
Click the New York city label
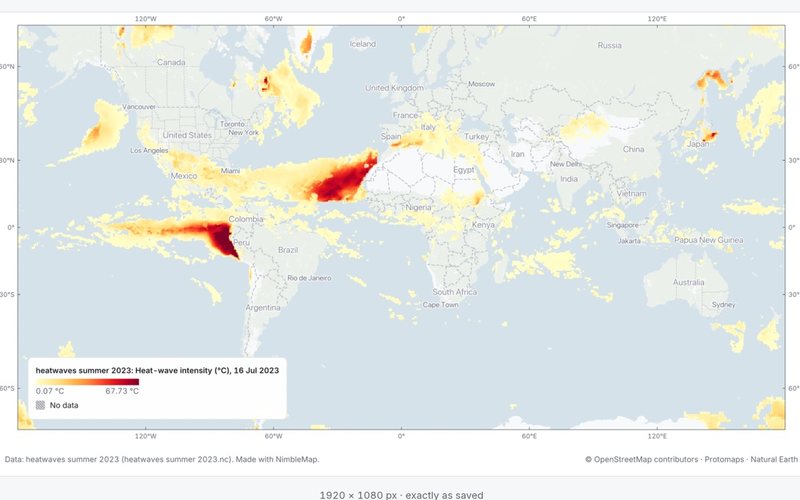pos(243,132)
